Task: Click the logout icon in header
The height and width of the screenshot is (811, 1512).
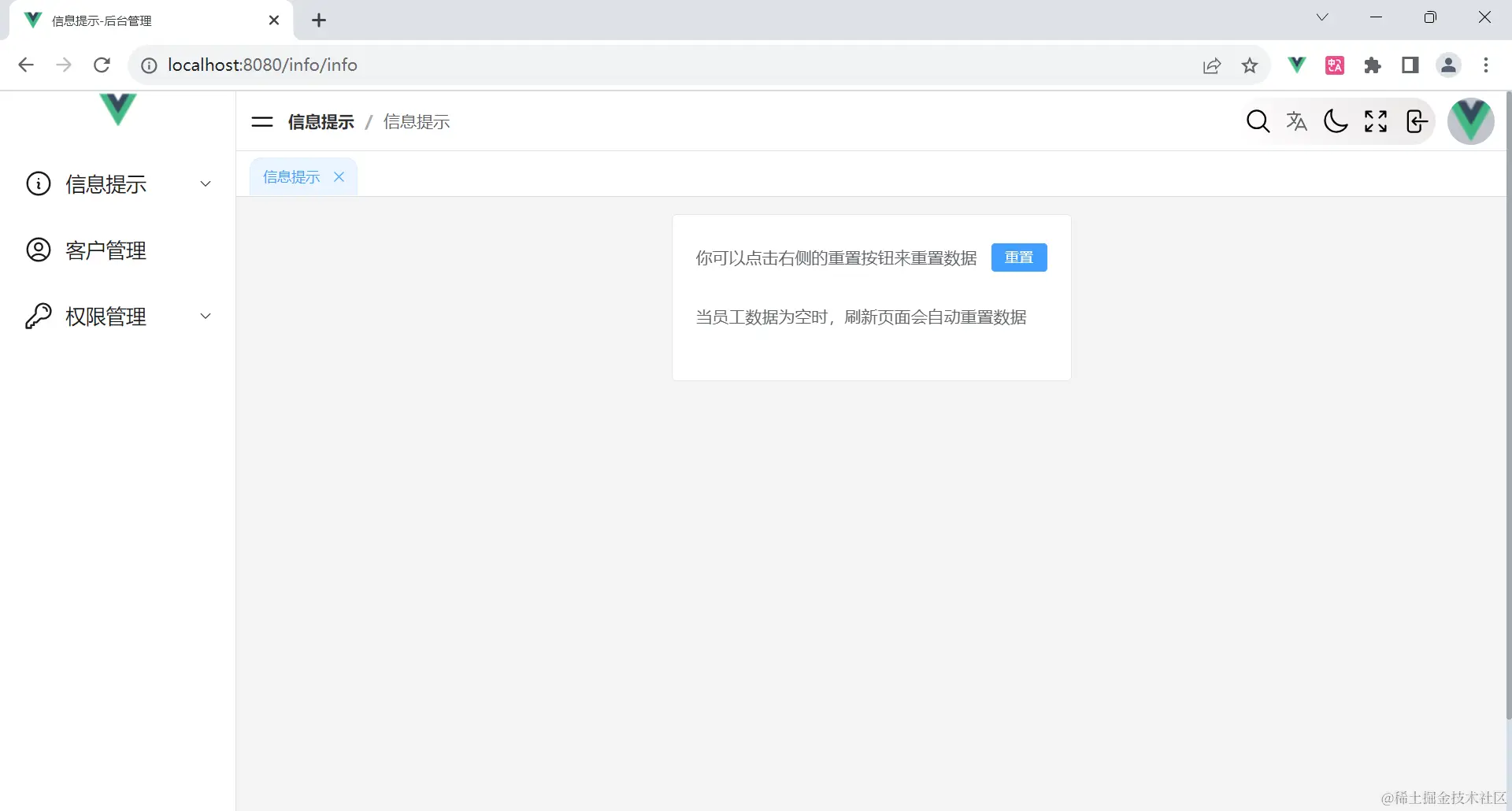Action: click(x=1416, y=121)
